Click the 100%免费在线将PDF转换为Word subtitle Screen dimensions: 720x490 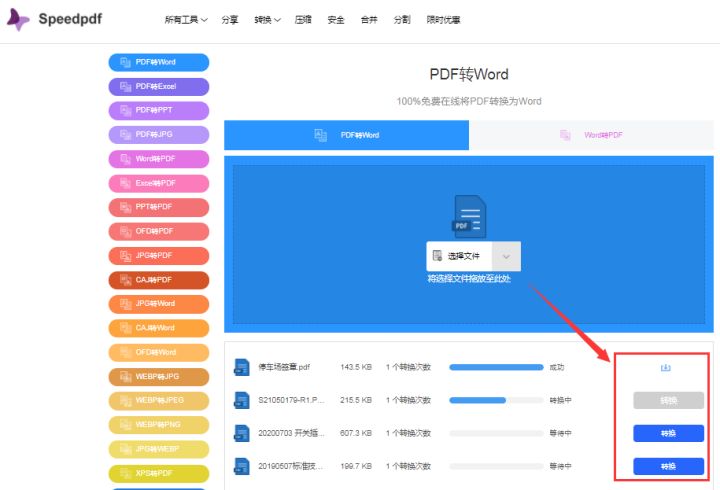(469, 101)
